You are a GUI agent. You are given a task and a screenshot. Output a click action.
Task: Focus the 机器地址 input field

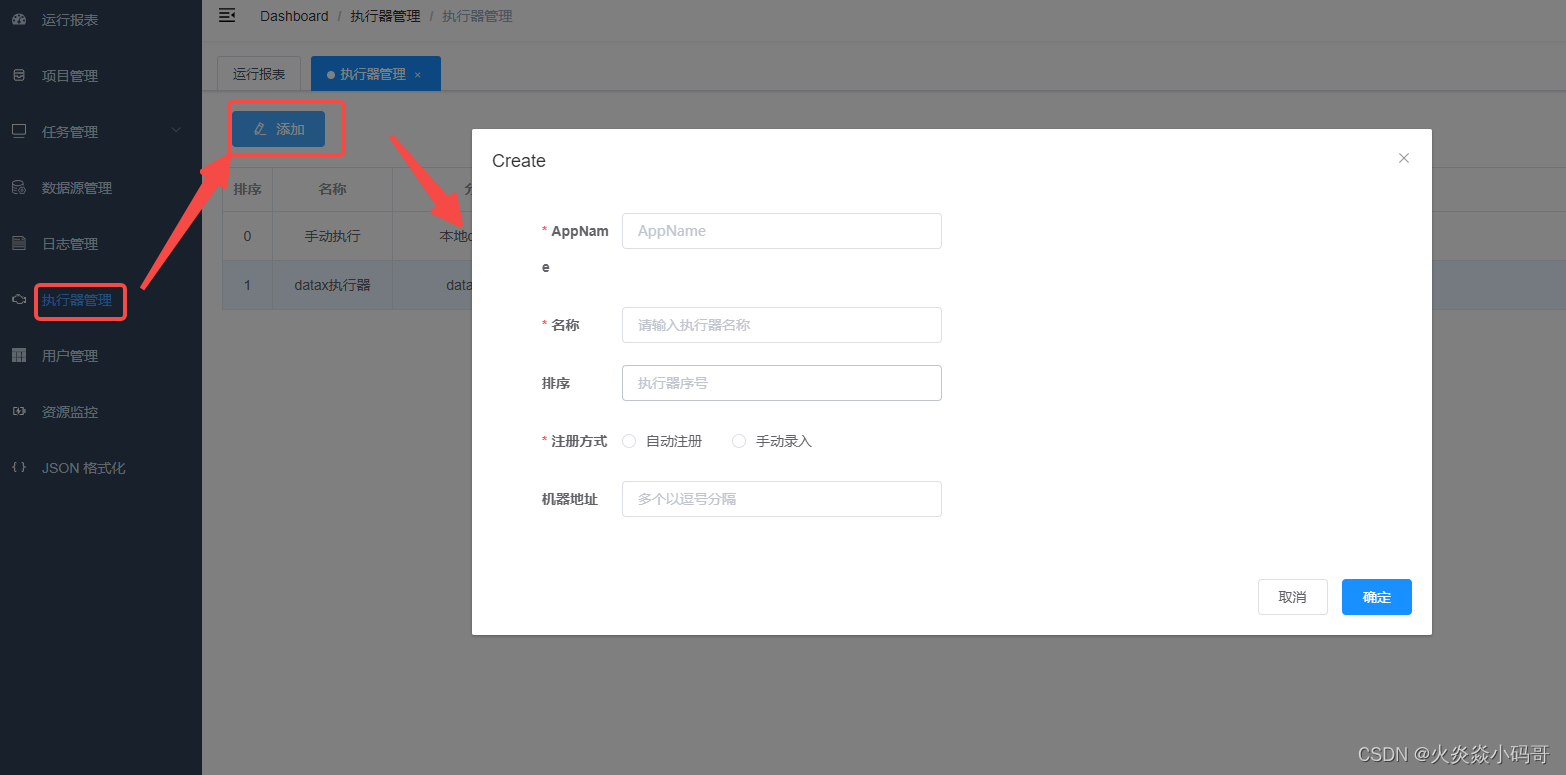click(782, 499)
